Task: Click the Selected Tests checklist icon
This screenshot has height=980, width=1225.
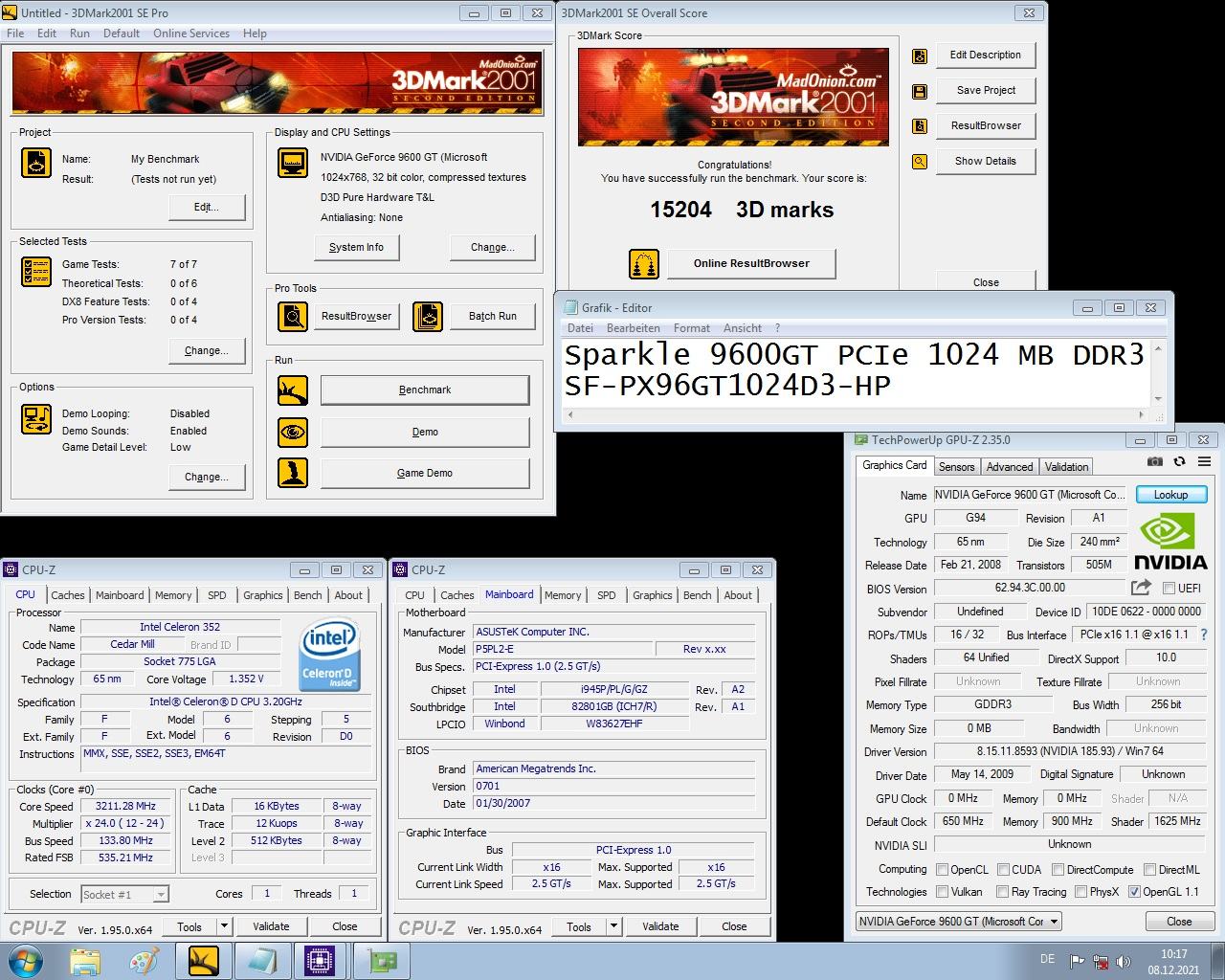Action: [x=36, y=272]
